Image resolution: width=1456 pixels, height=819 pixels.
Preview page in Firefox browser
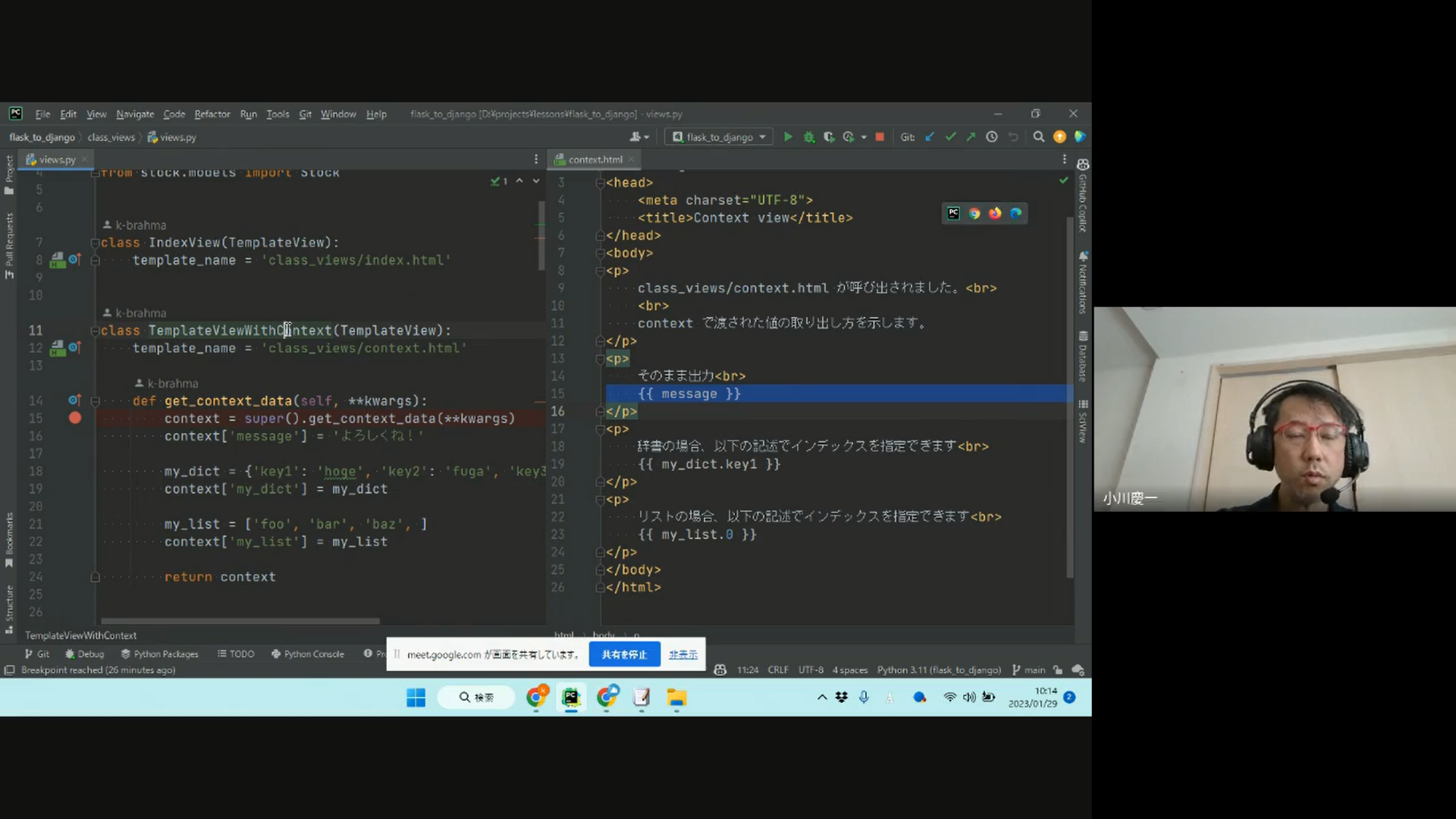pos(995,214)
